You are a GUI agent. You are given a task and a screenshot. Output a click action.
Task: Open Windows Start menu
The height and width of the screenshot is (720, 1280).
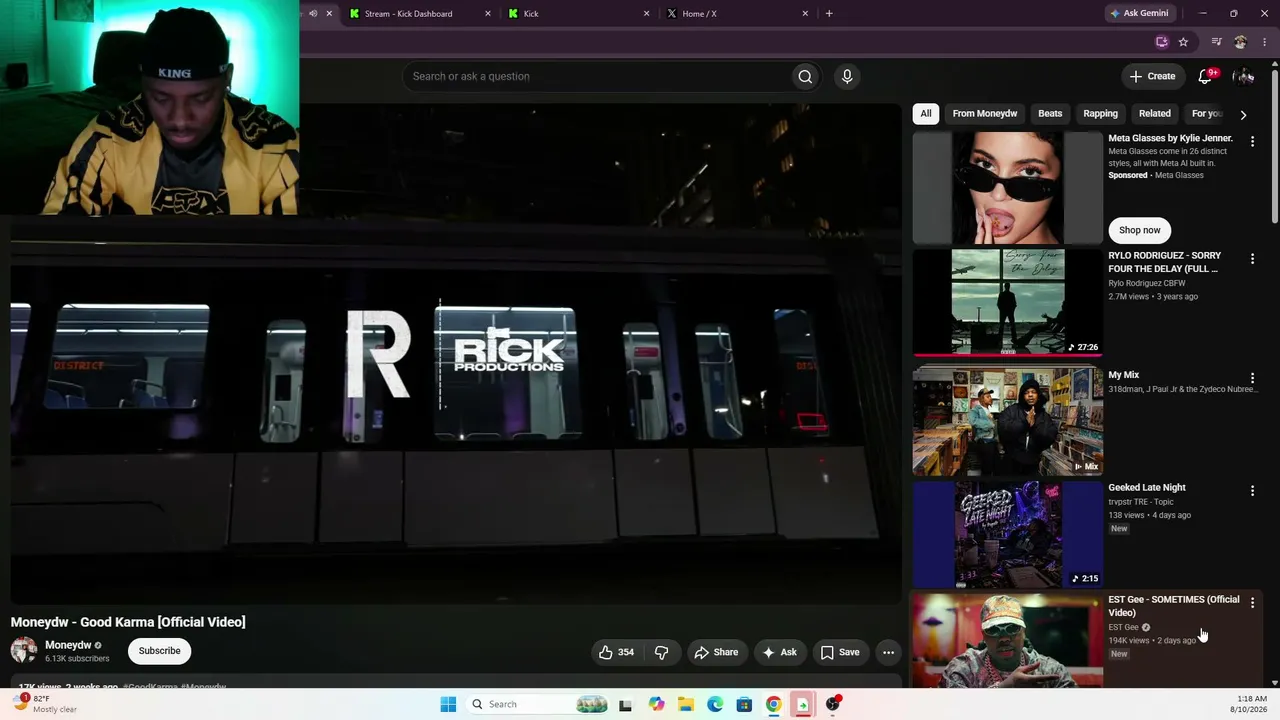coord(448,704)
